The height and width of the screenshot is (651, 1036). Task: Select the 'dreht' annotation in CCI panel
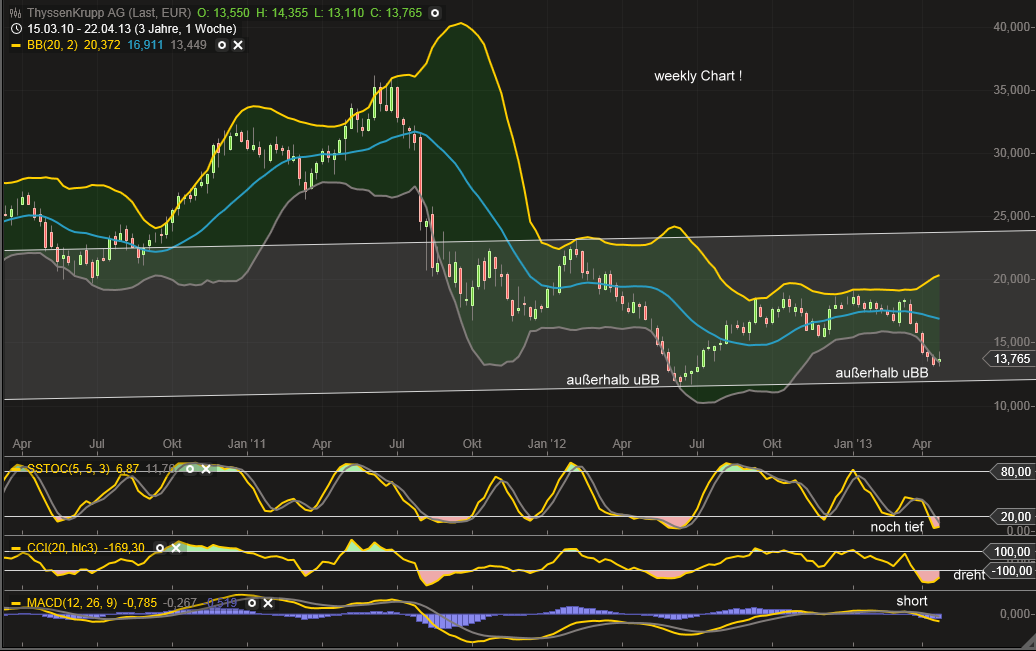969,575
